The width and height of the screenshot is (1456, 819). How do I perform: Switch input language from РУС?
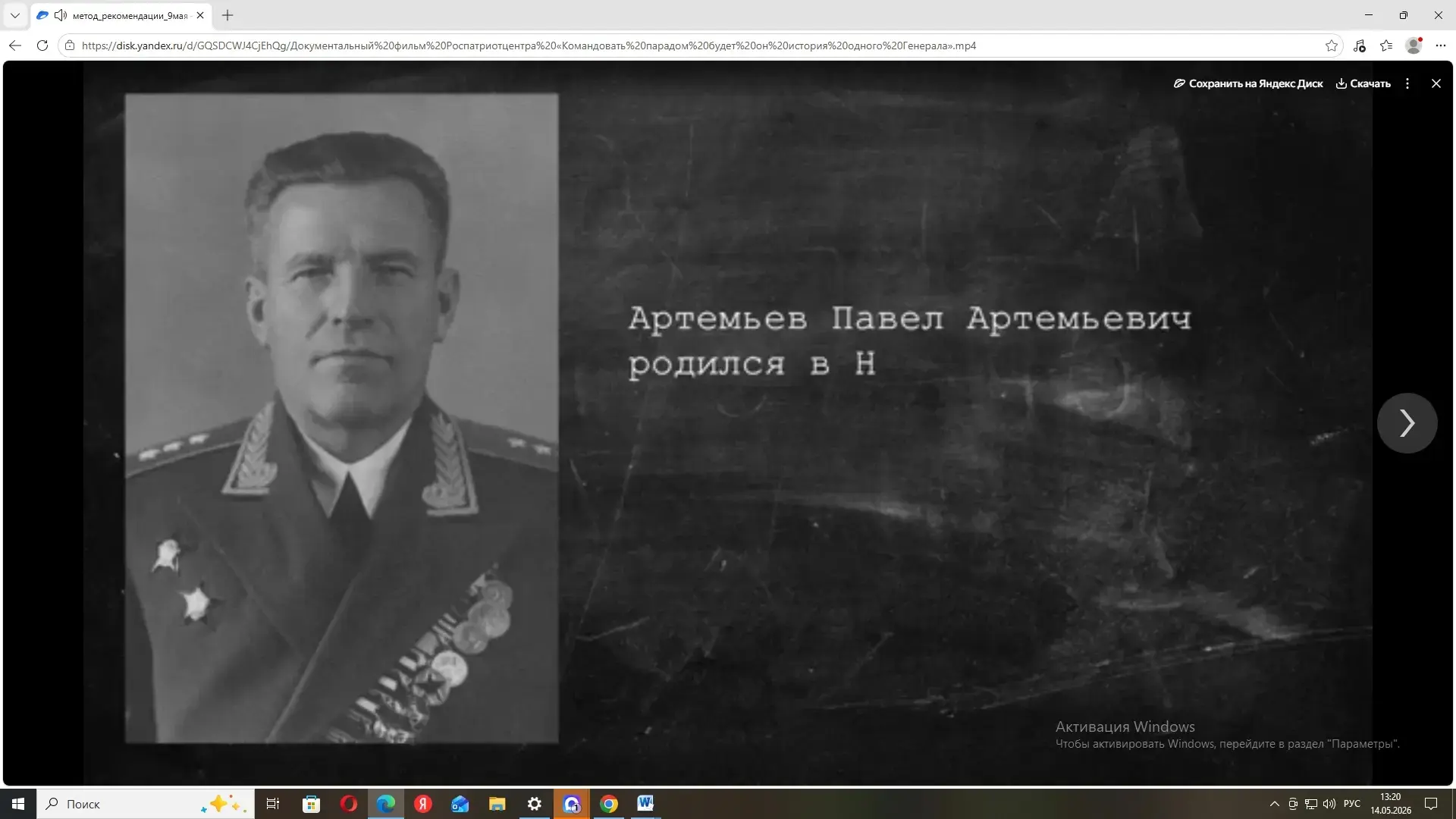tap(1352, 804)
